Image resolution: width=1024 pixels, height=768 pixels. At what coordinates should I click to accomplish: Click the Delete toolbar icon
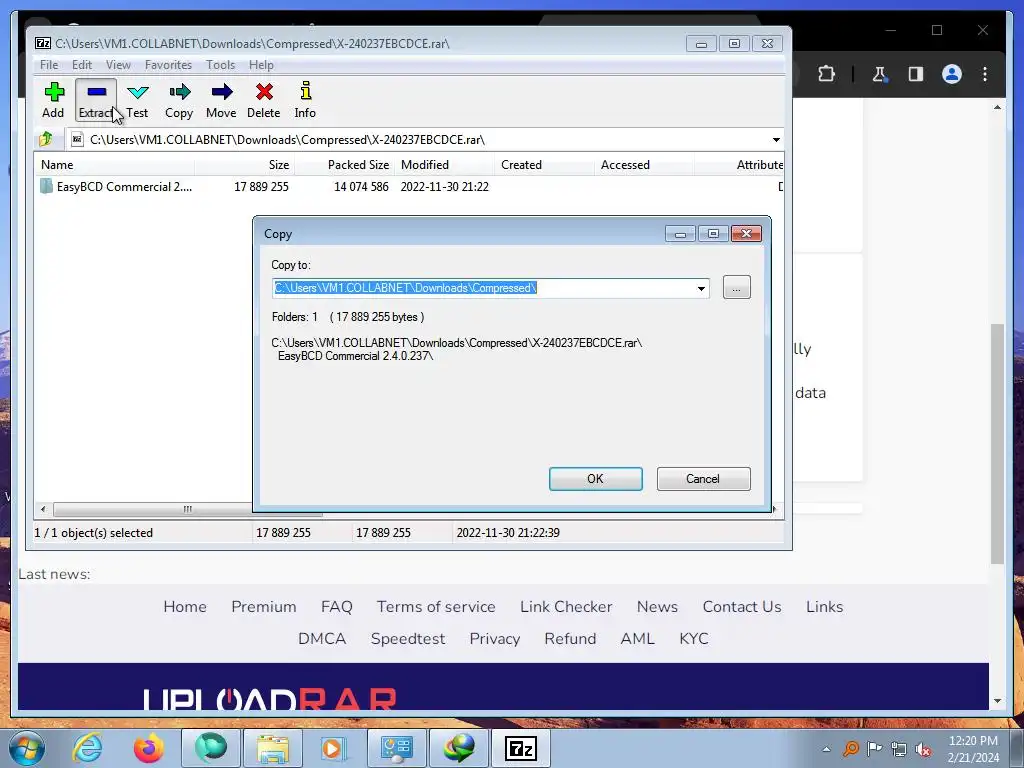[264, 100]
